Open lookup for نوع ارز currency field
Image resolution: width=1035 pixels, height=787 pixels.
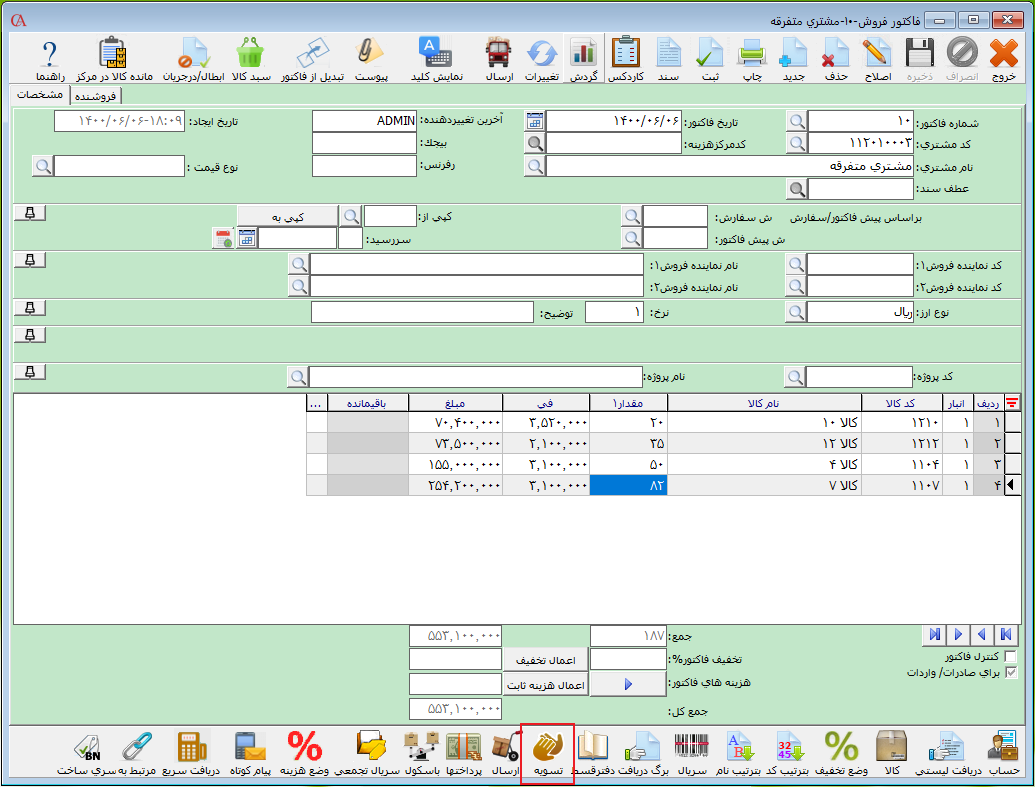[x=796, y=312]
